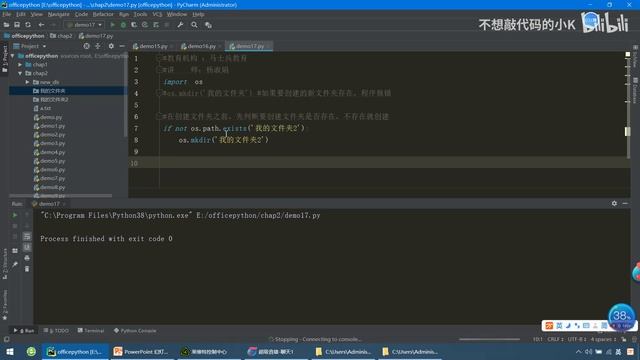Viewport: 640px width, 360px height.
Task: Click the project tree horizontal scrollbar
Action: 60,196
